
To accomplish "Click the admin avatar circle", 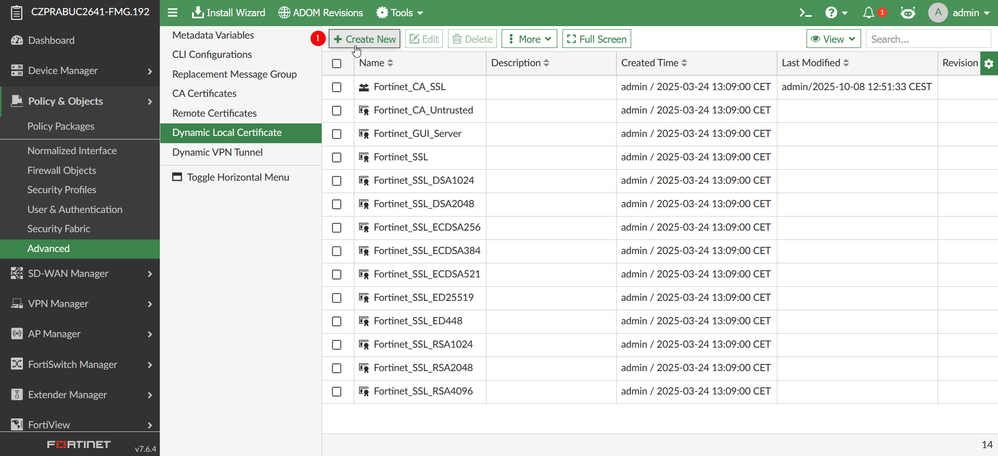I will coord(938,13).
